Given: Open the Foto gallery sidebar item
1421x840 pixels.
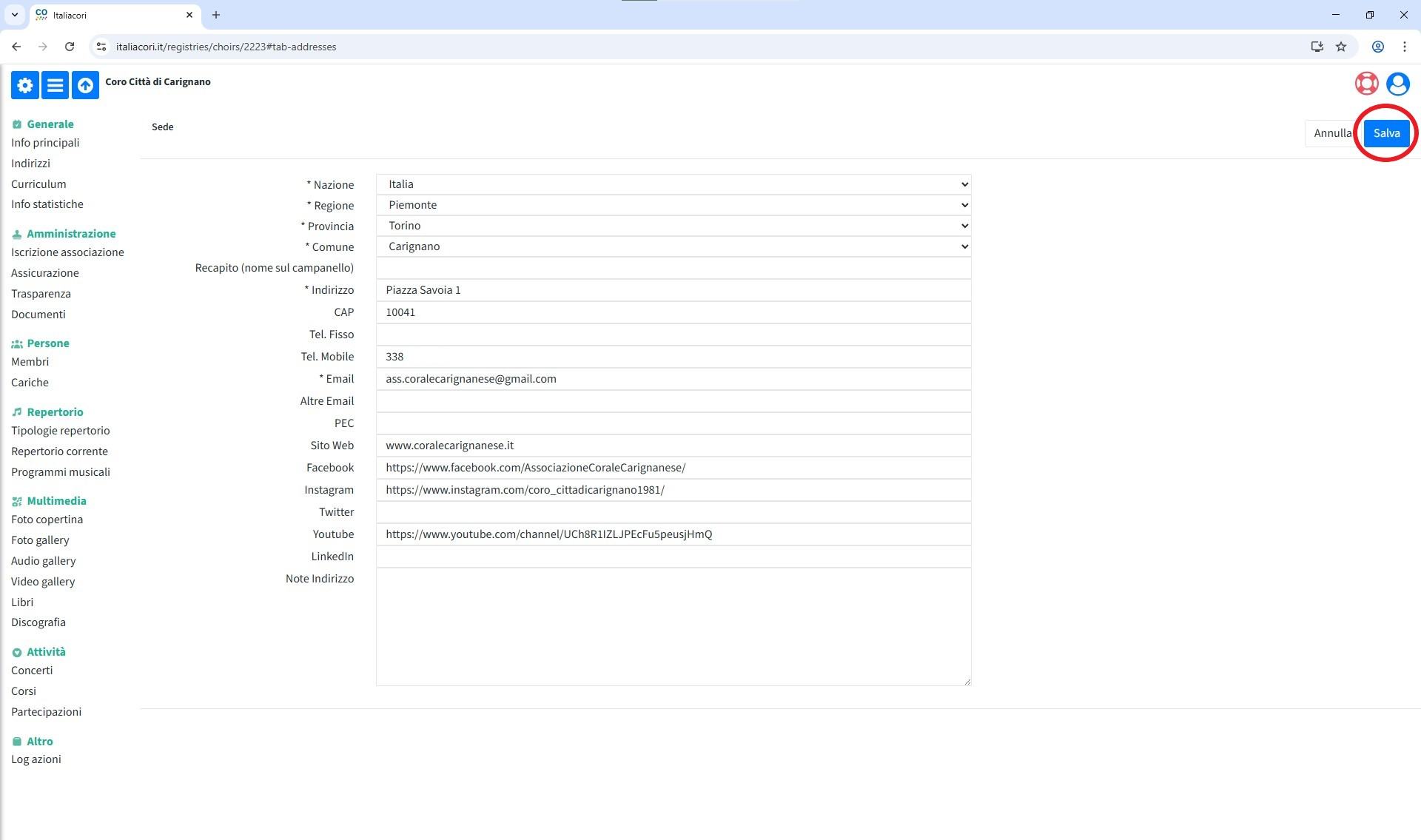Looking at the screenshot, I should click(40, 540).
